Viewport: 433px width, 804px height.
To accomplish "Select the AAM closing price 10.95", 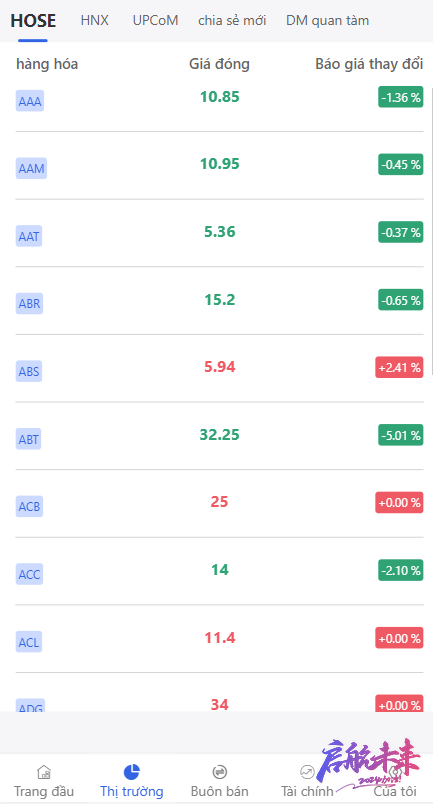I will click(x=220, y=164).
